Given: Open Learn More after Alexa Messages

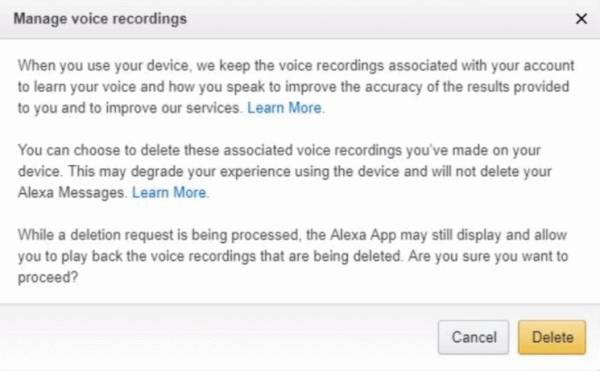Looking at the screenshot, I should tap(169, 192).
